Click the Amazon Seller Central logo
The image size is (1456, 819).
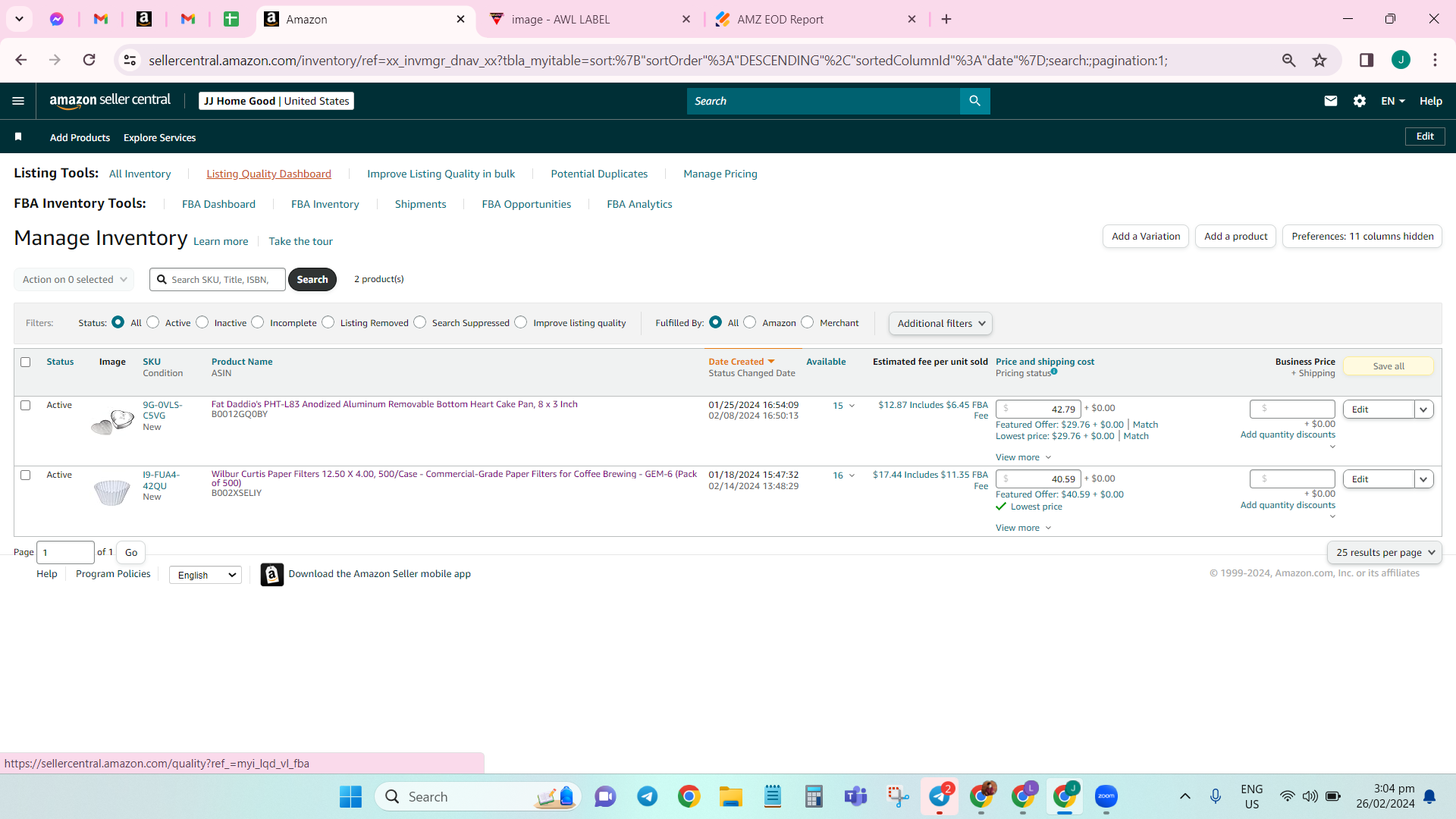point(110,101)
